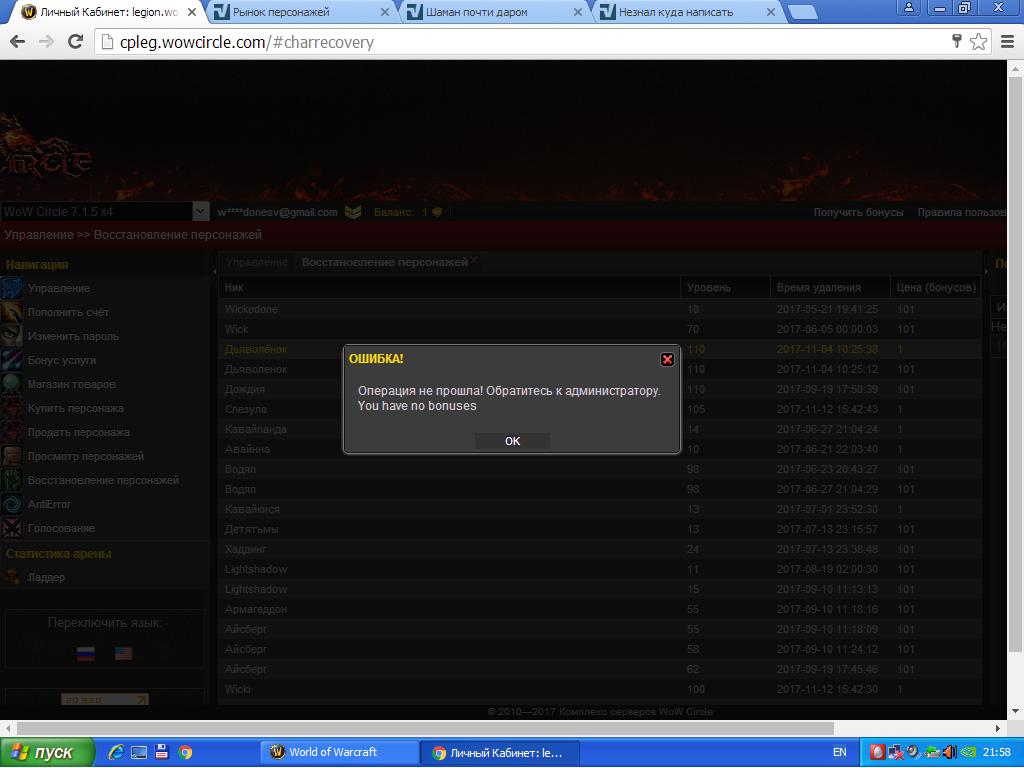The image size is (1024, 768).
Task: Open Купить персонажа in the navigation
Action: click(x=75, y=408)
